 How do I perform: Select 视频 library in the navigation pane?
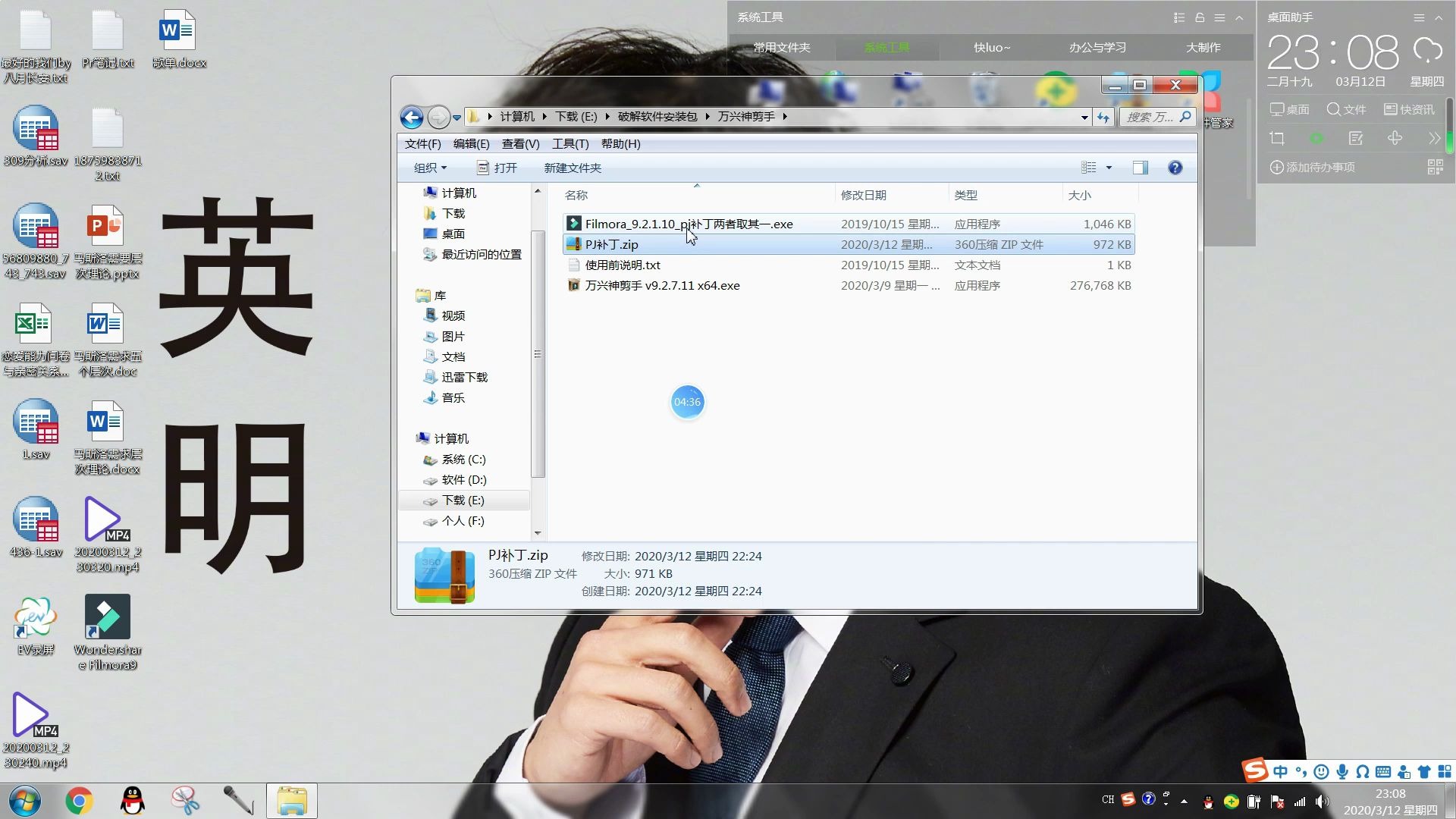453,315
